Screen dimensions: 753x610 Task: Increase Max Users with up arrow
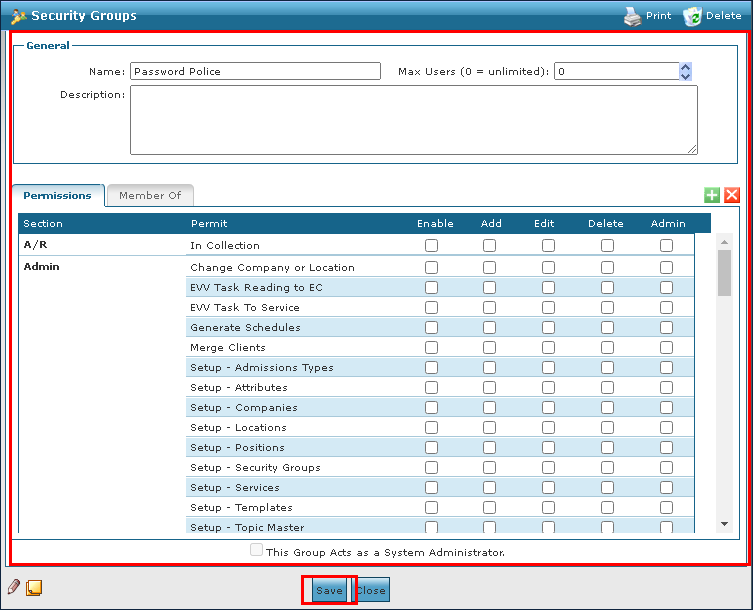(x=685, y=67)
